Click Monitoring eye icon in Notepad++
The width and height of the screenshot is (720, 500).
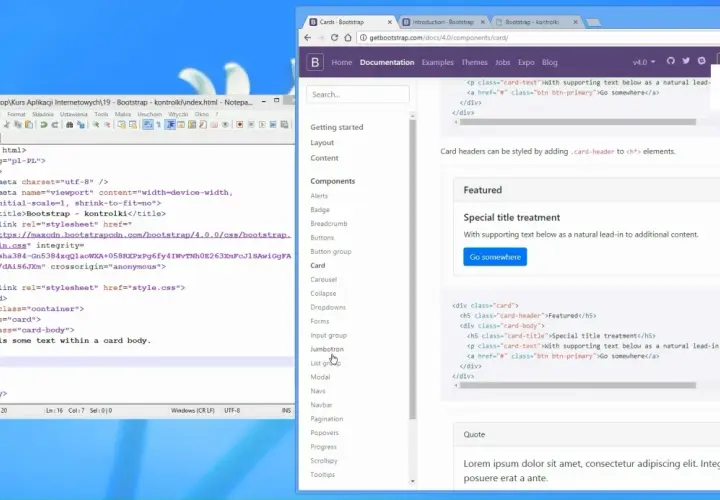pos(225,124)
